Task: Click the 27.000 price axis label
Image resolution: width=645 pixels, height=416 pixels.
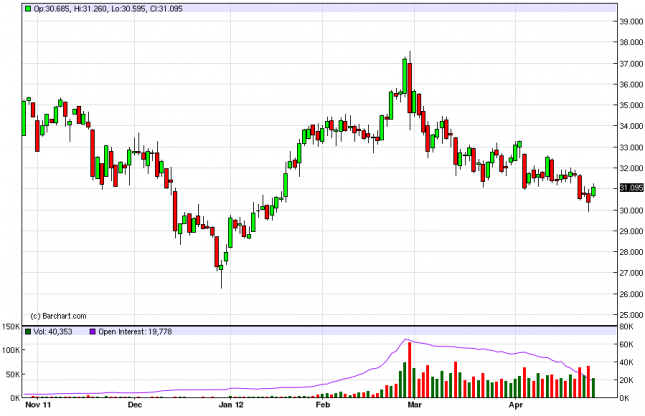Action: coord(631,272)
